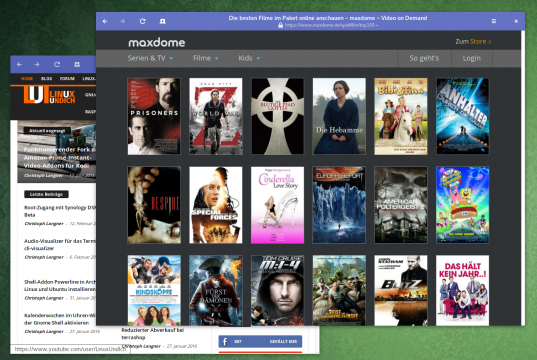Open the Cinderella Love Story poster
Screen dimensions: 537x360
coord(277,205)
